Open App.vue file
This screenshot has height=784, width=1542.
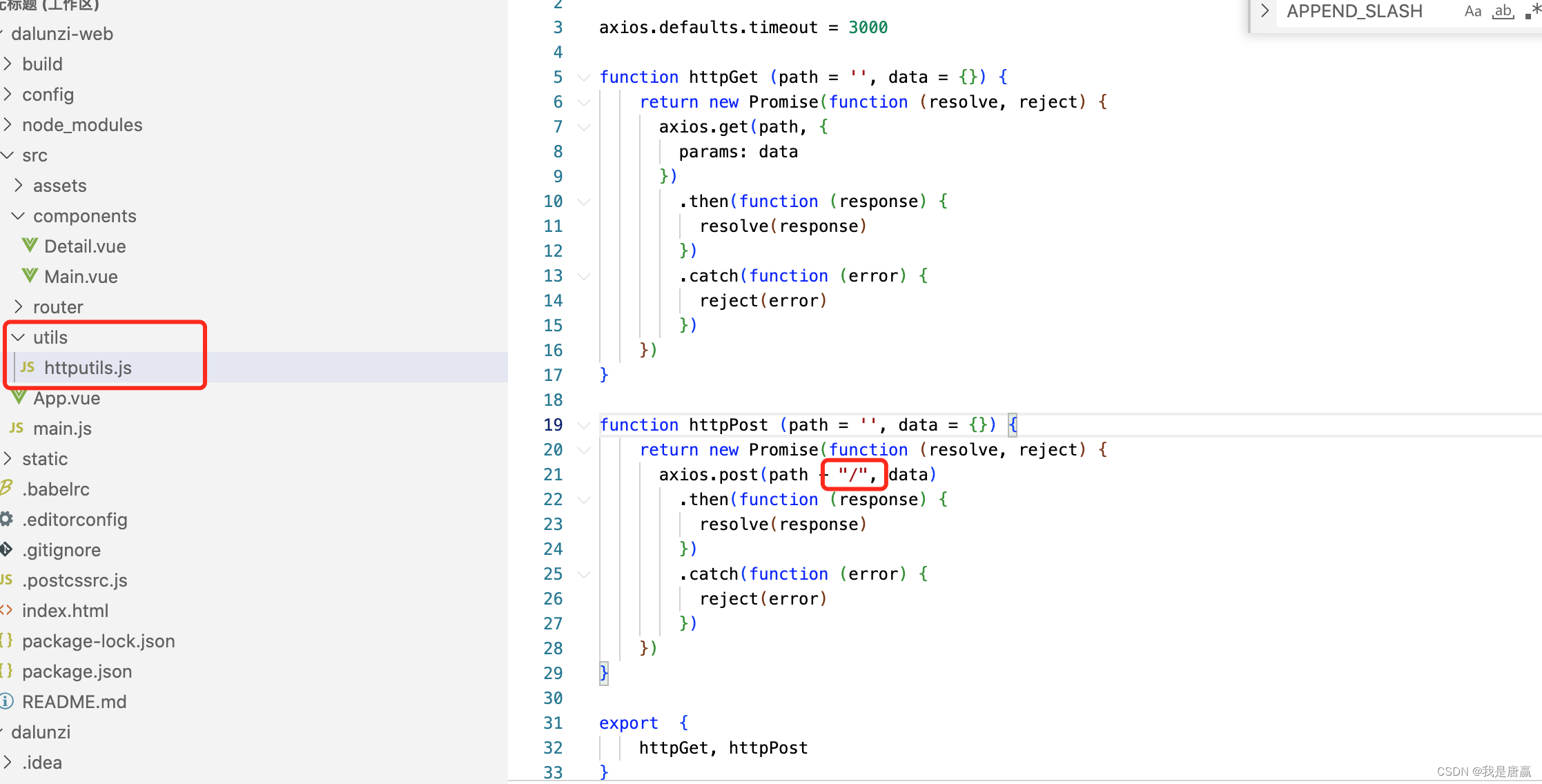tap(66, 398)
